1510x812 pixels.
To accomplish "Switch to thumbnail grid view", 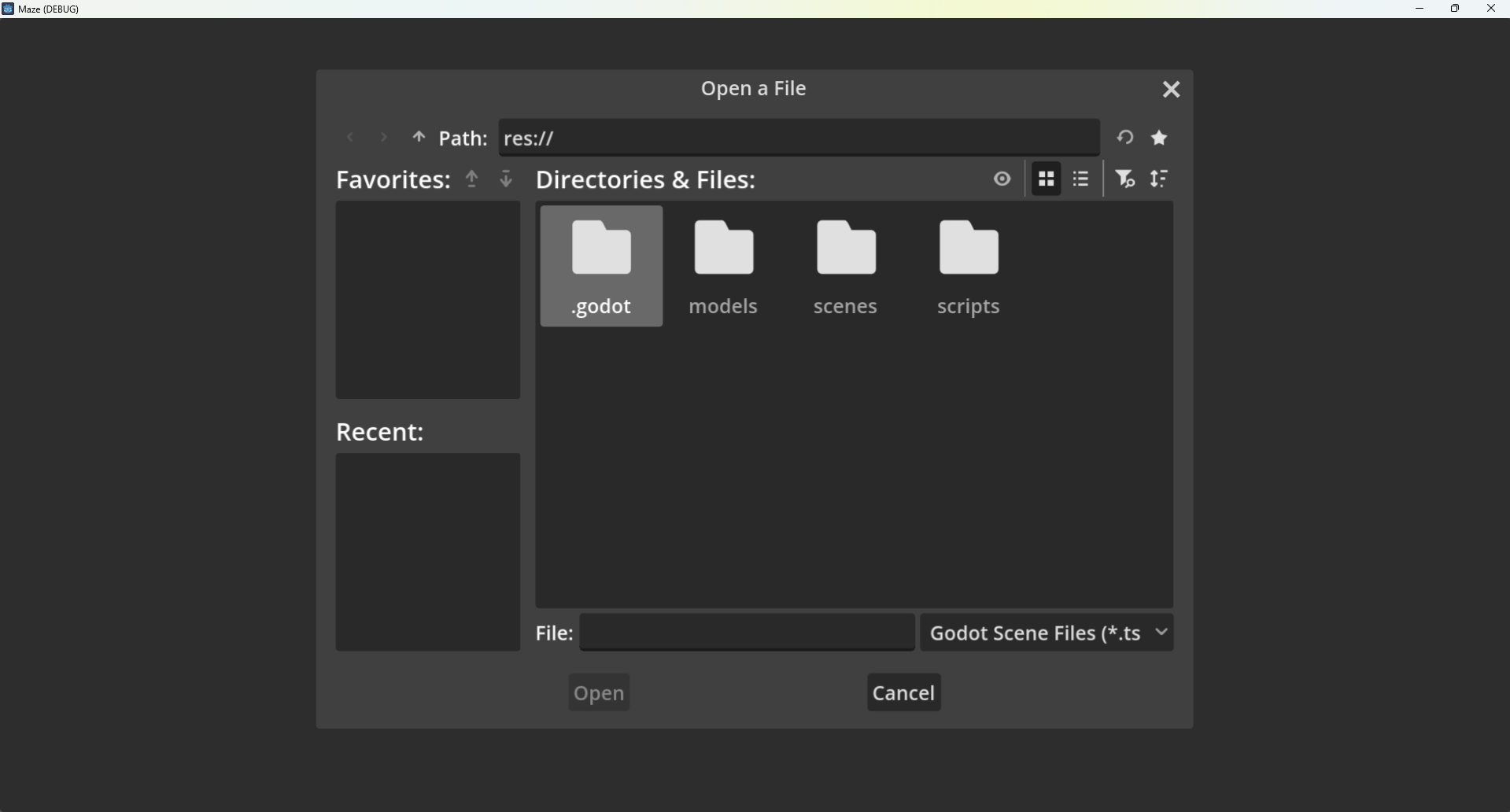I will pos(1047,179).
